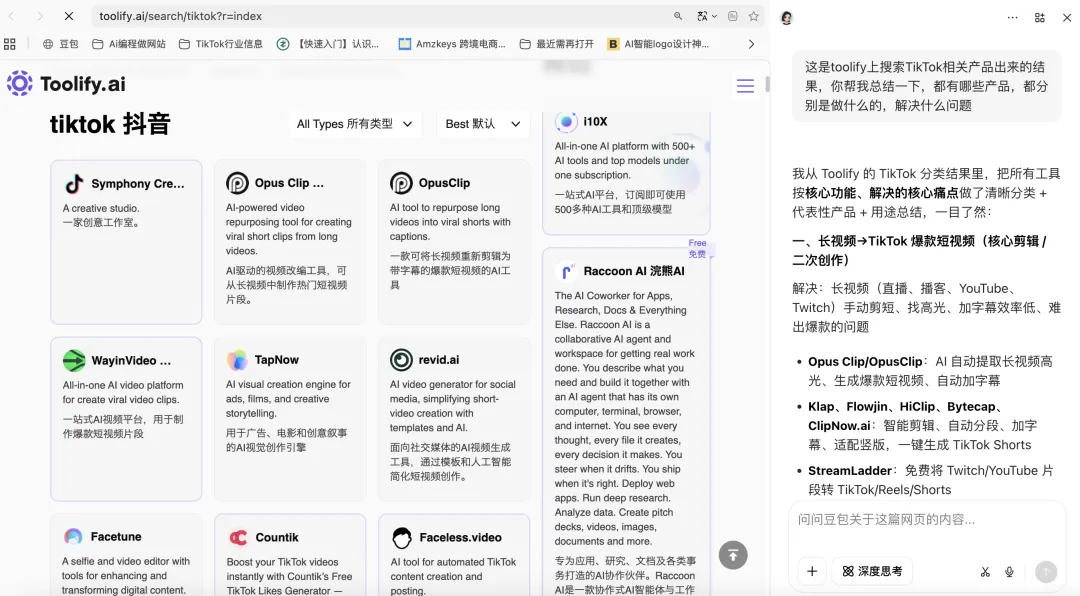Screen dimensions: 1080x596
Task: Click the Doubao assistant avatar
Action: [x=787, y=18]
